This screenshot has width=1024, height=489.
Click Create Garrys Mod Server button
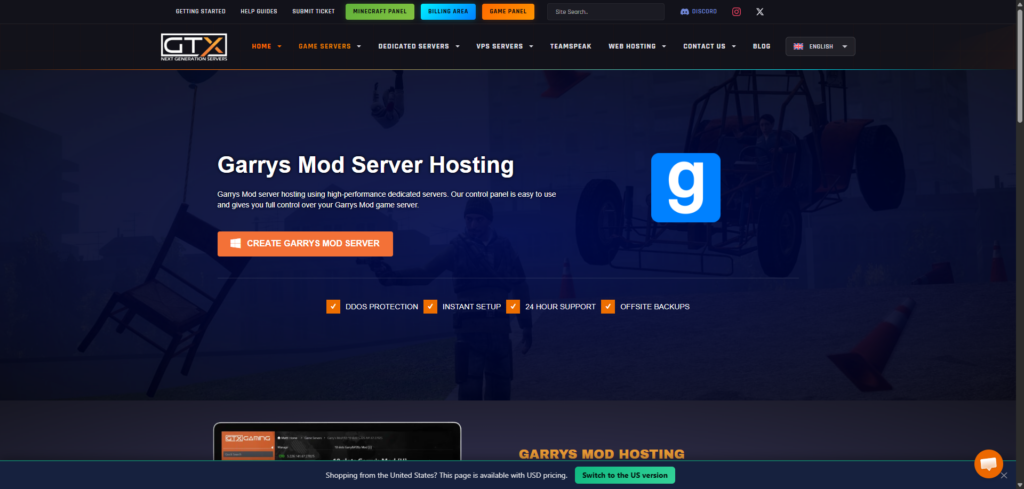(305, 244)
